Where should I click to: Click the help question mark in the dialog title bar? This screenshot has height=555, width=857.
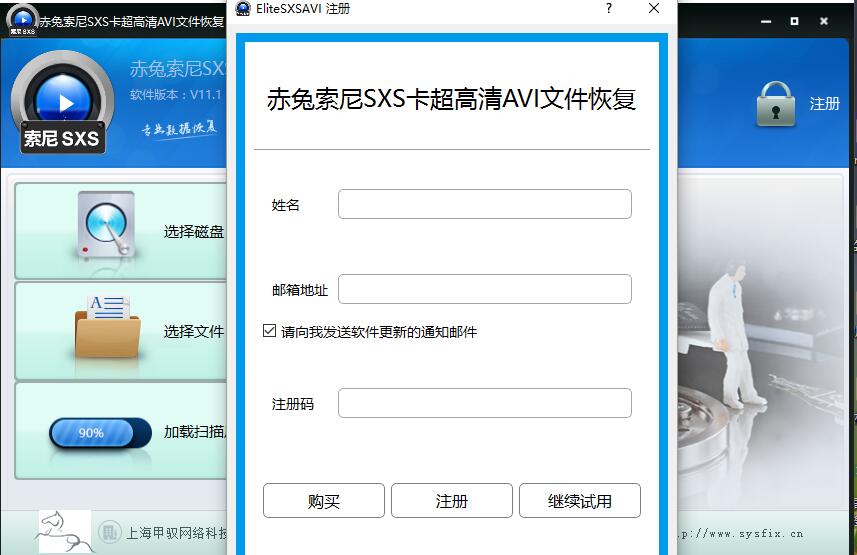pyautogui.click(x=609, y=8)
